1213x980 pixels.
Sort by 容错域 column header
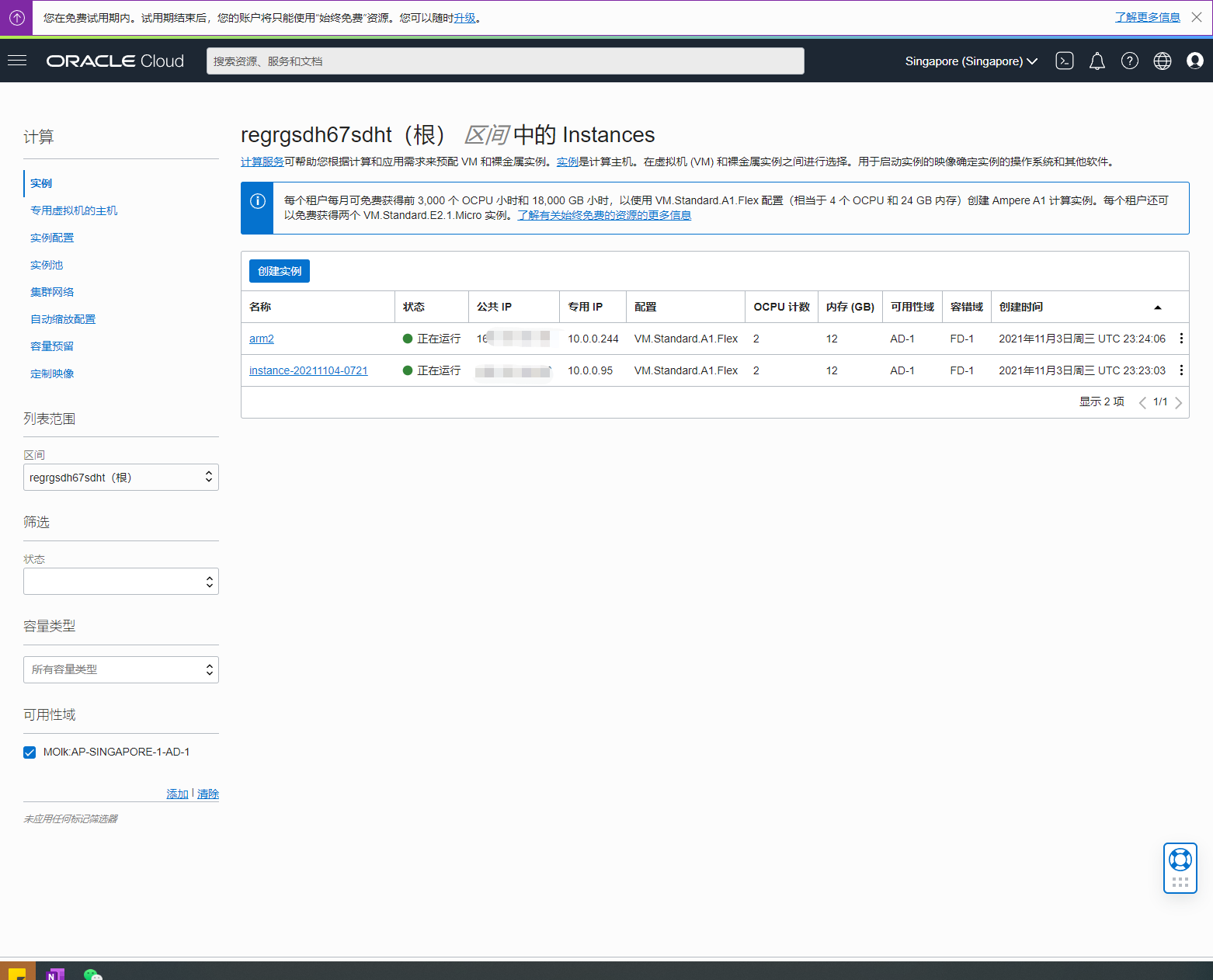[967, 307]
